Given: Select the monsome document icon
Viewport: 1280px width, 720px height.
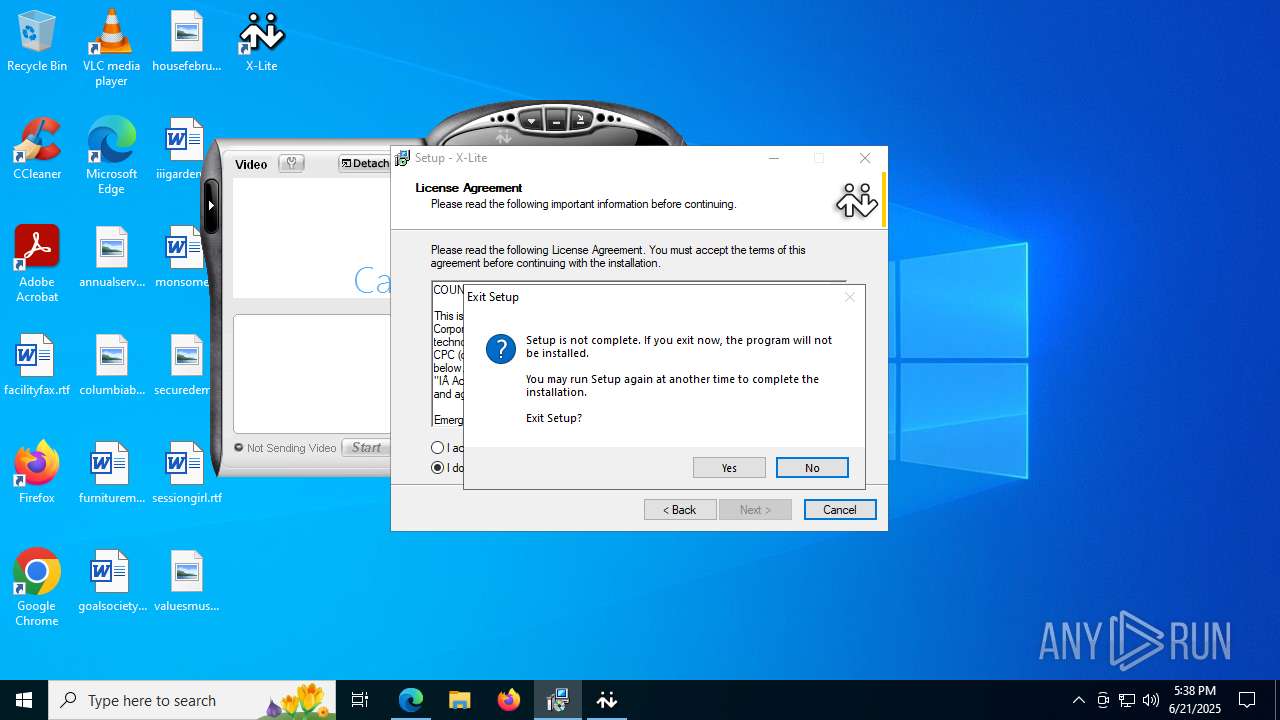Looking at the screenshot, I should pyautogui.click(x=183, y=258).
